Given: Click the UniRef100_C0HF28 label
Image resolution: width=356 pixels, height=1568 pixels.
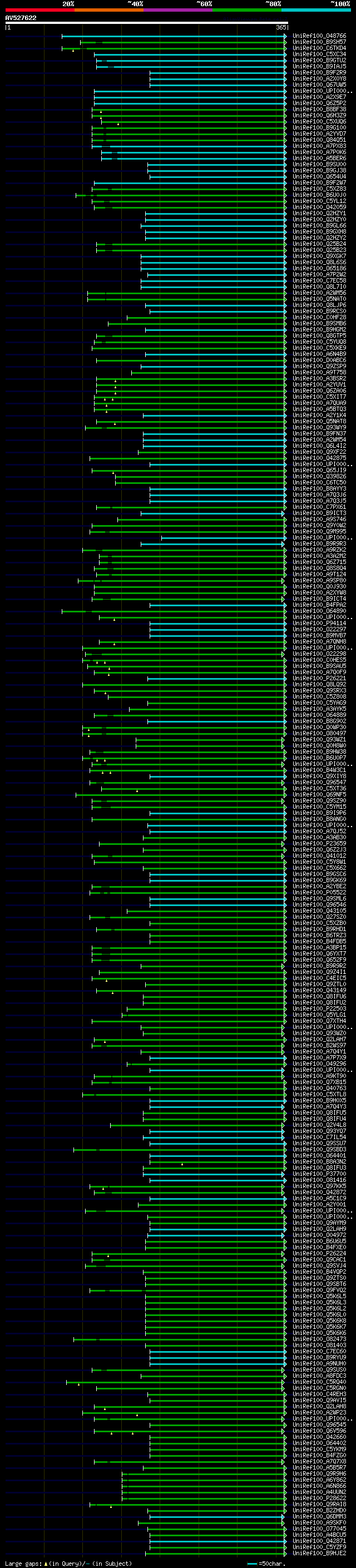Looking at the screenshot, I should (x=319, y=317).
